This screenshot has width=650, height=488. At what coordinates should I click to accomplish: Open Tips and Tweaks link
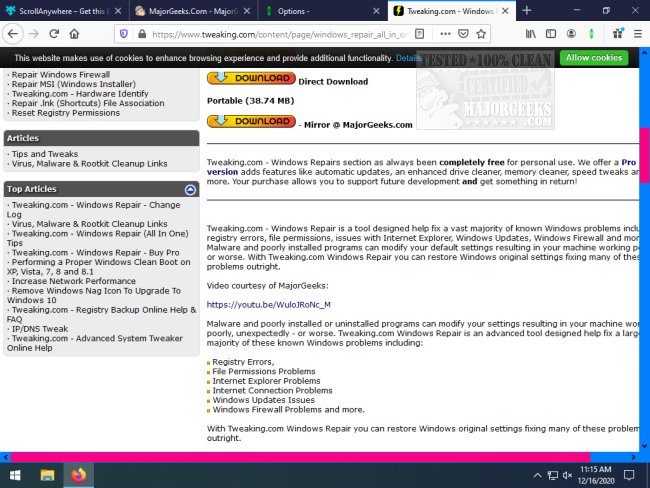pos(45,154)
